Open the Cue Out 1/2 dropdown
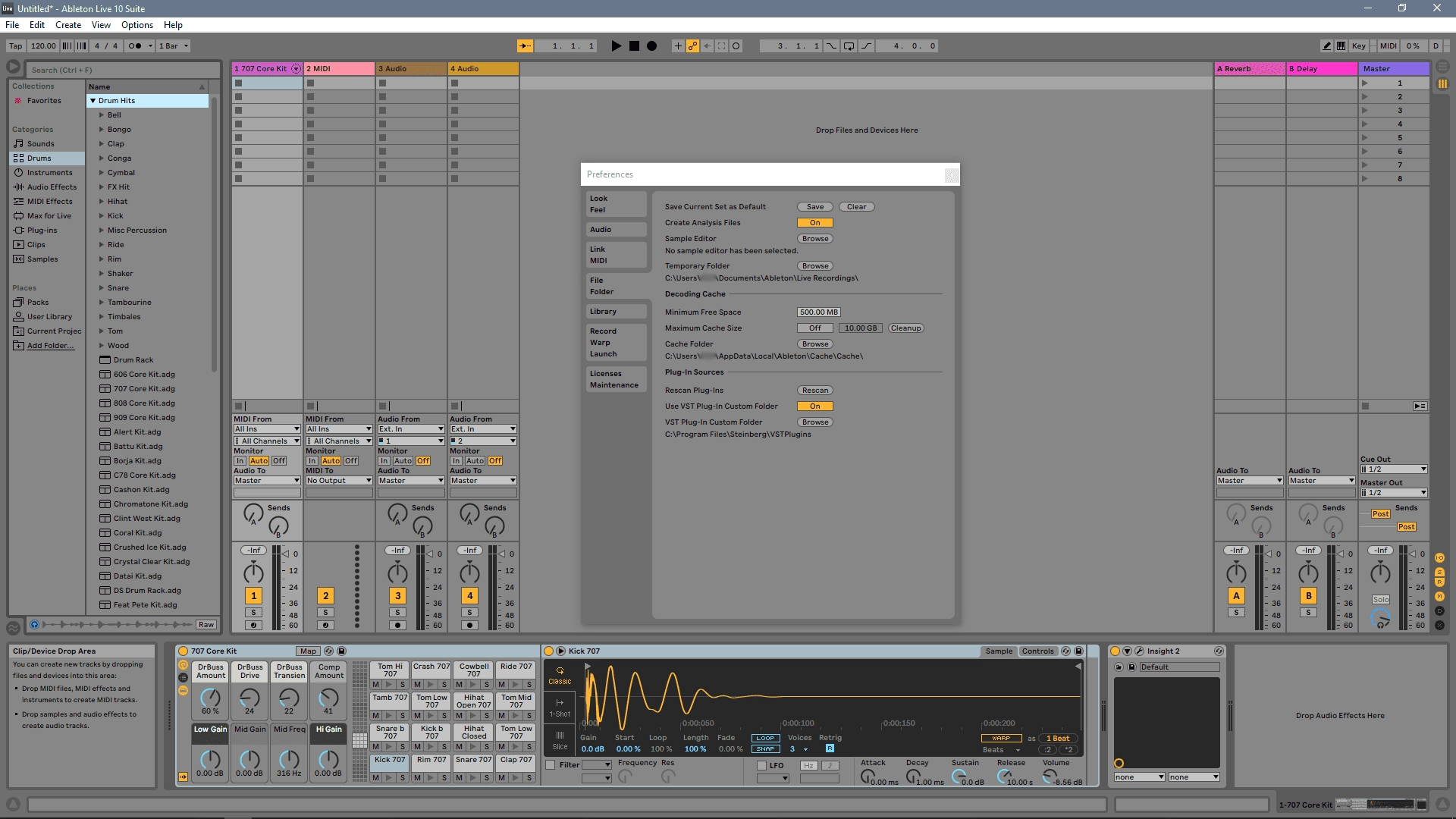The image size is (1456, 819). (x=1394, y=469)
